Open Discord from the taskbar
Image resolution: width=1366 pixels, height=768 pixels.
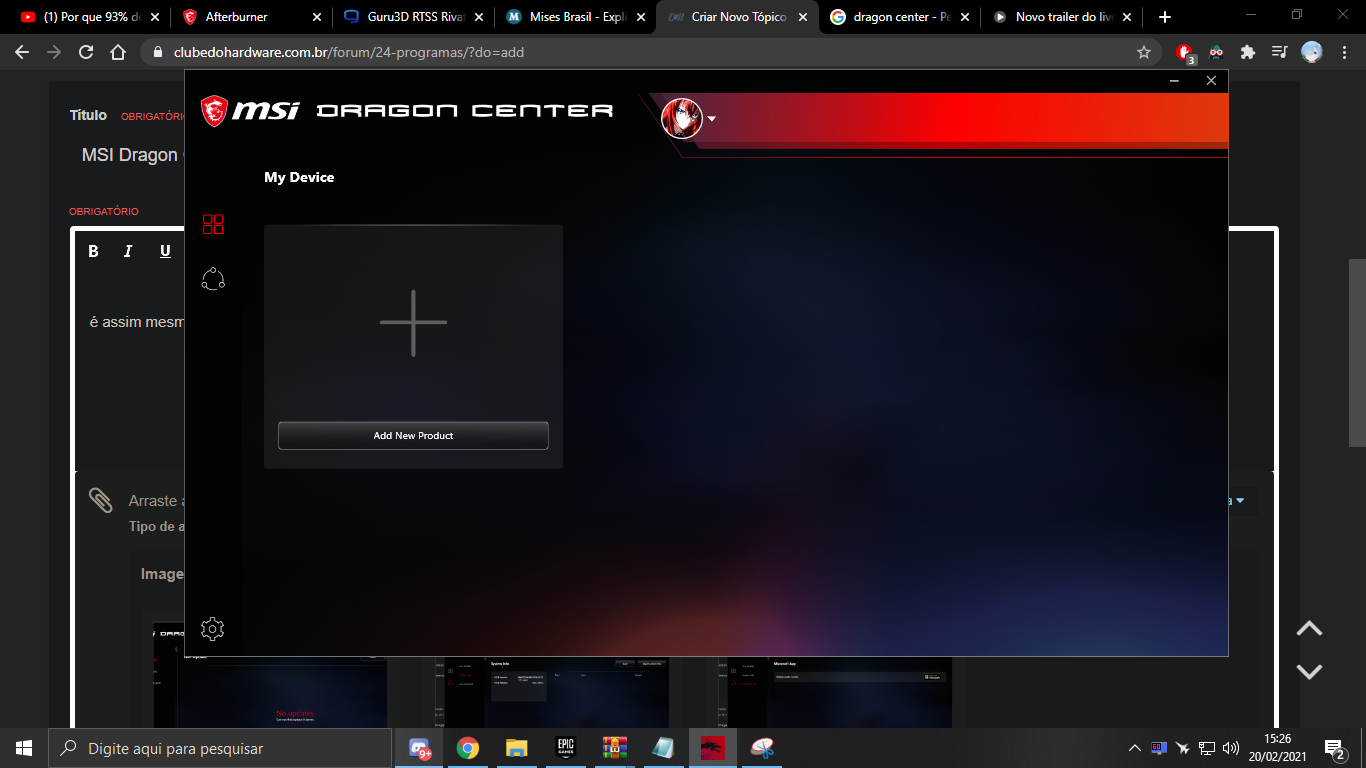tap(419, 748)
